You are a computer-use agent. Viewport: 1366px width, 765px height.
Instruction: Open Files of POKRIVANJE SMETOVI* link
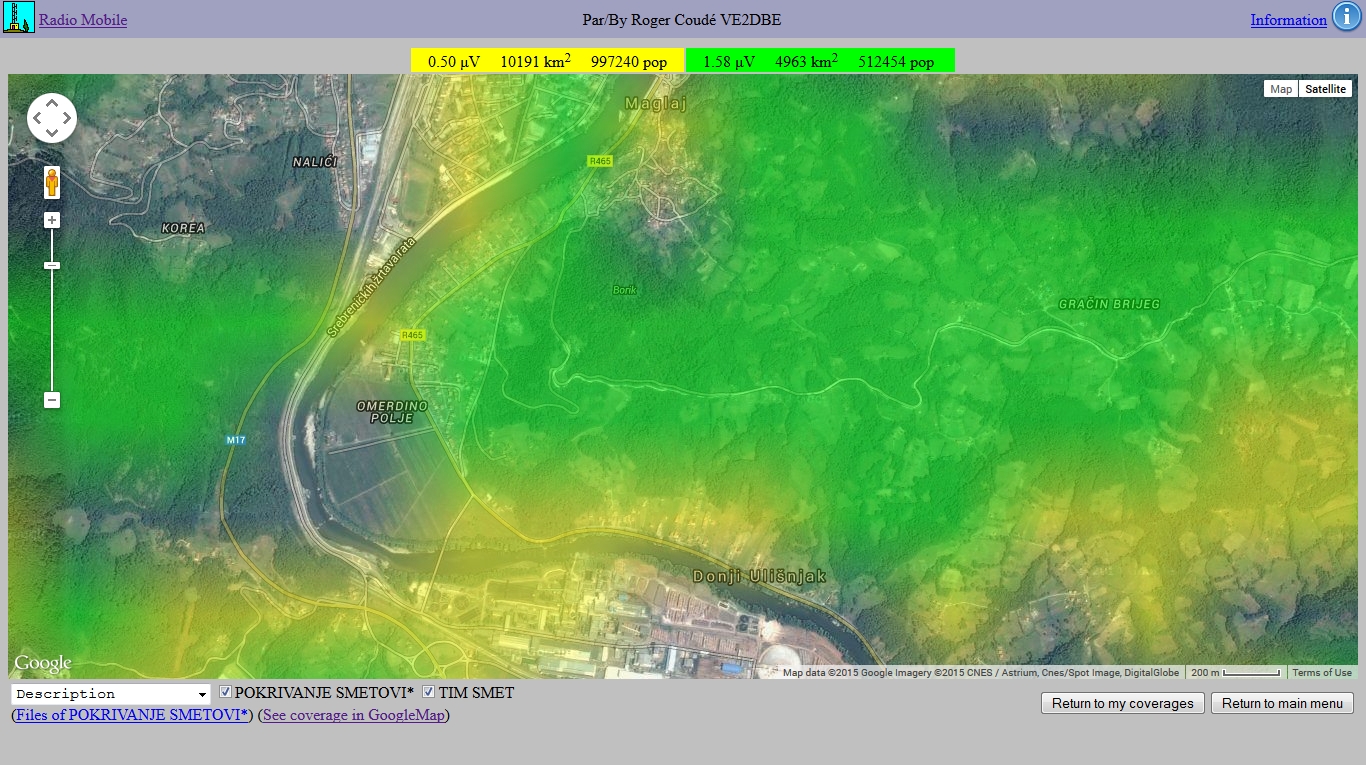coord(132,715)
